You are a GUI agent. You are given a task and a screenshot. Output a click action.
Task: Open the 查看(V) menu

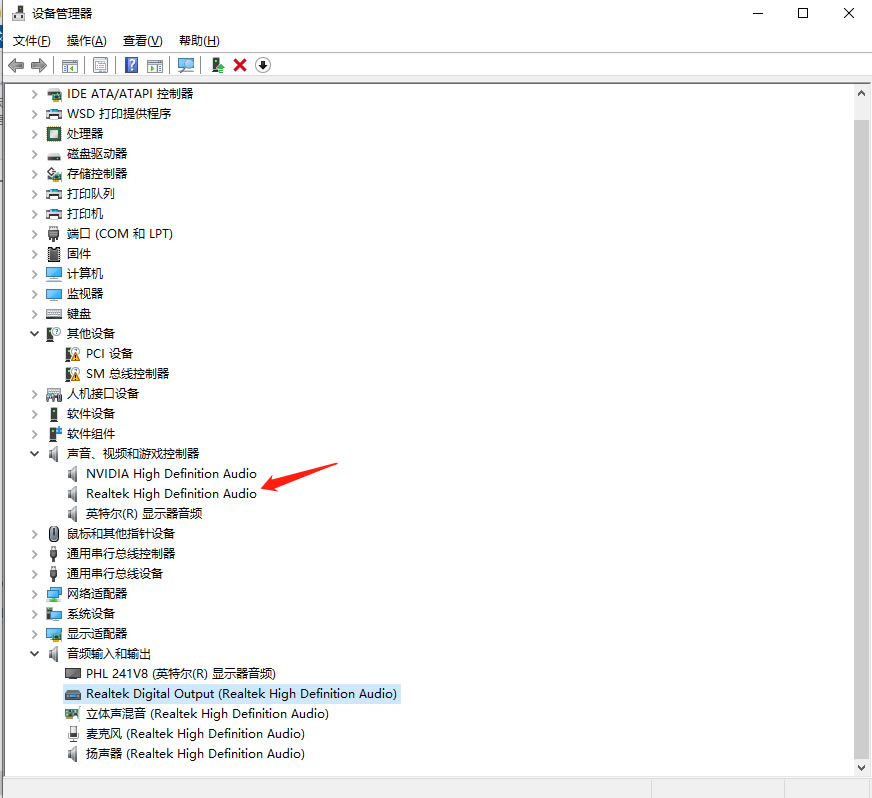142,41
